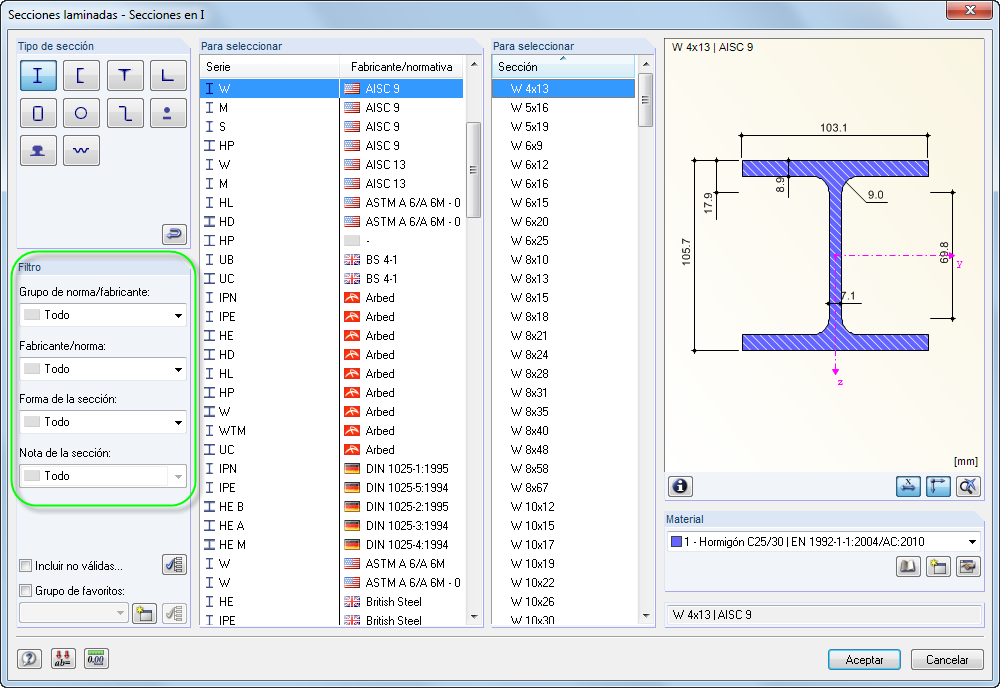
Task: Click the series list scrollbar thumb
Action: 473,170
